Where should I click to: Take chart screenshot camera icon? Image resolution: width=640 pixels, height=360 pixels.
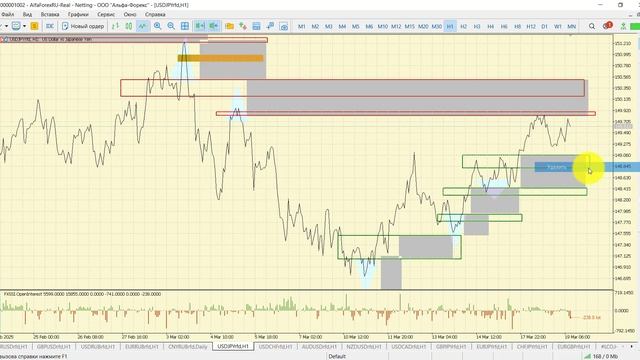(284, 26)
